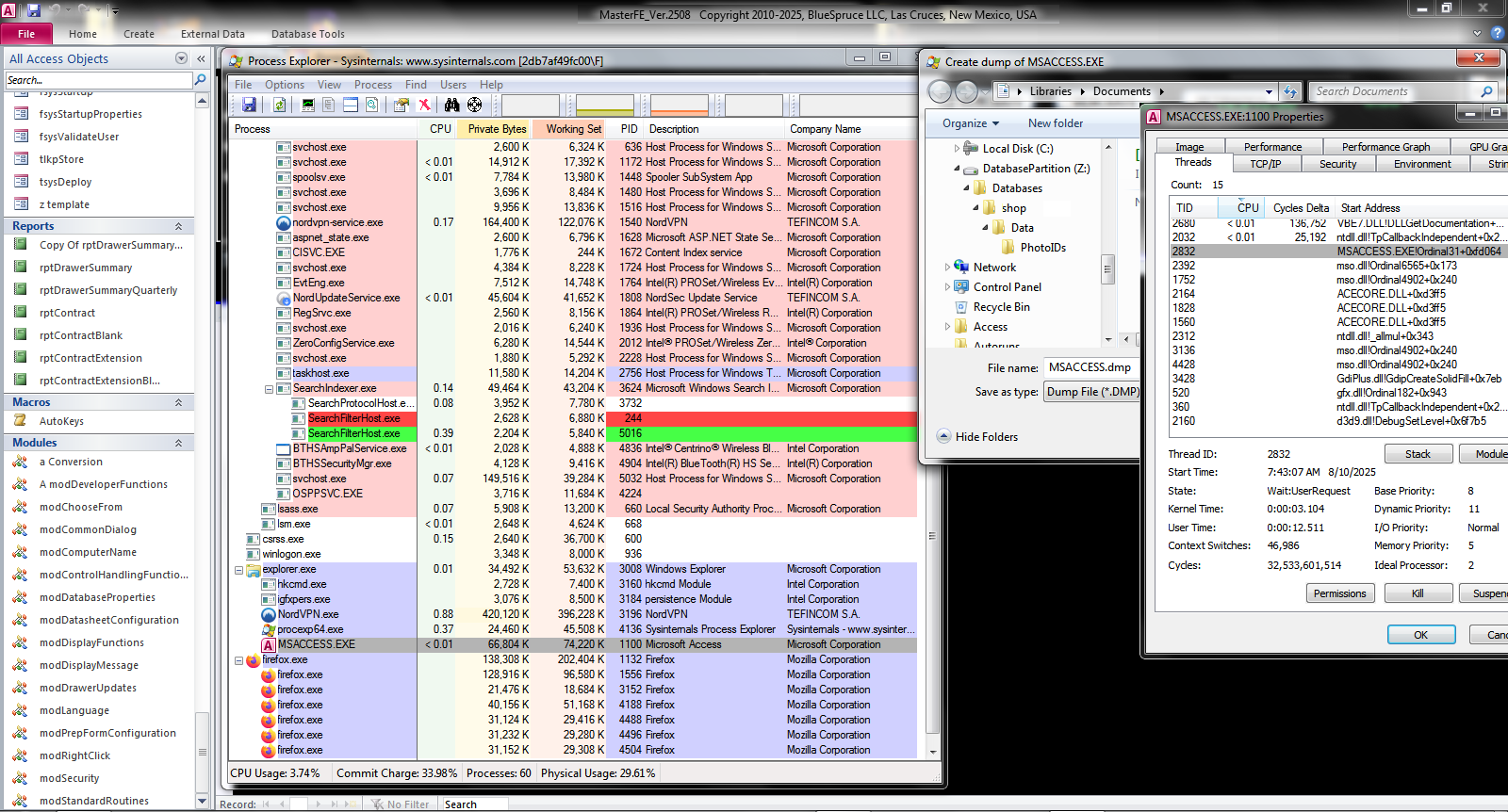Collapse the SearchIndexer.exe process tree node

(269, 388)
